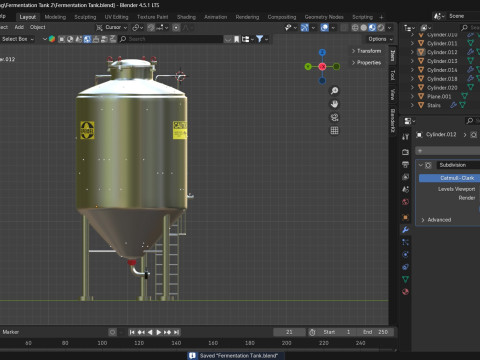Switch to the UV Editing workspace tab
This screenshot has height=360, width=480.
click(116, 17)
